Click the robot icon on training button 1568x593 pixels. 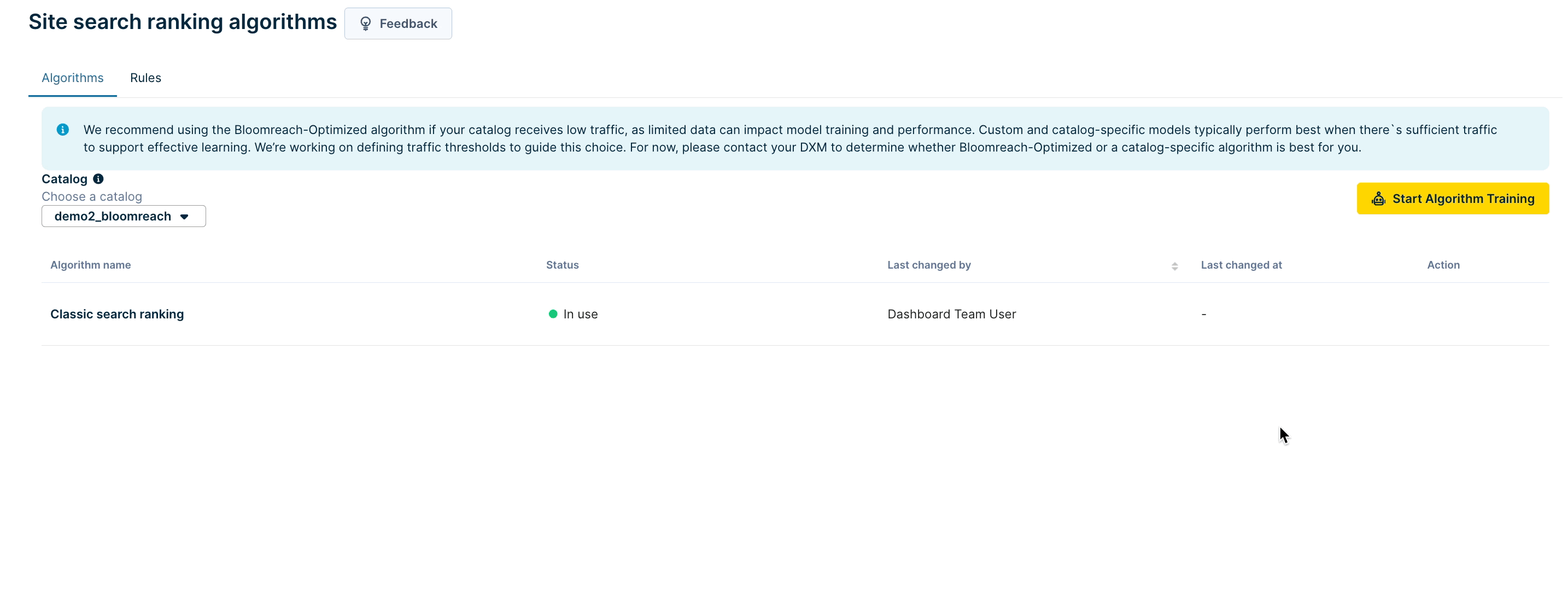(1379, 199)
